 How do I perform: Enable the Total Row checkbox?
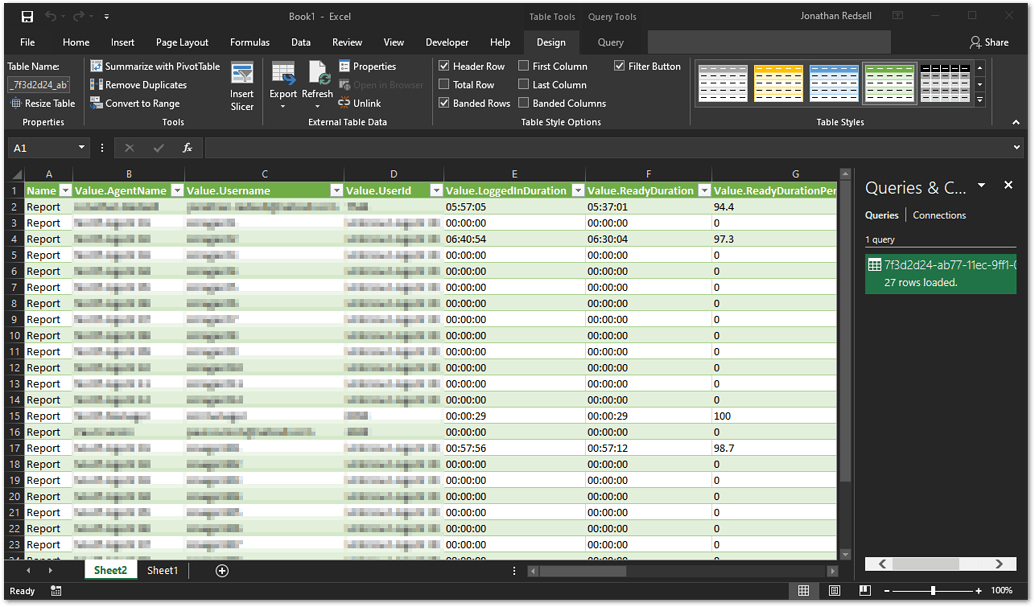443,84
